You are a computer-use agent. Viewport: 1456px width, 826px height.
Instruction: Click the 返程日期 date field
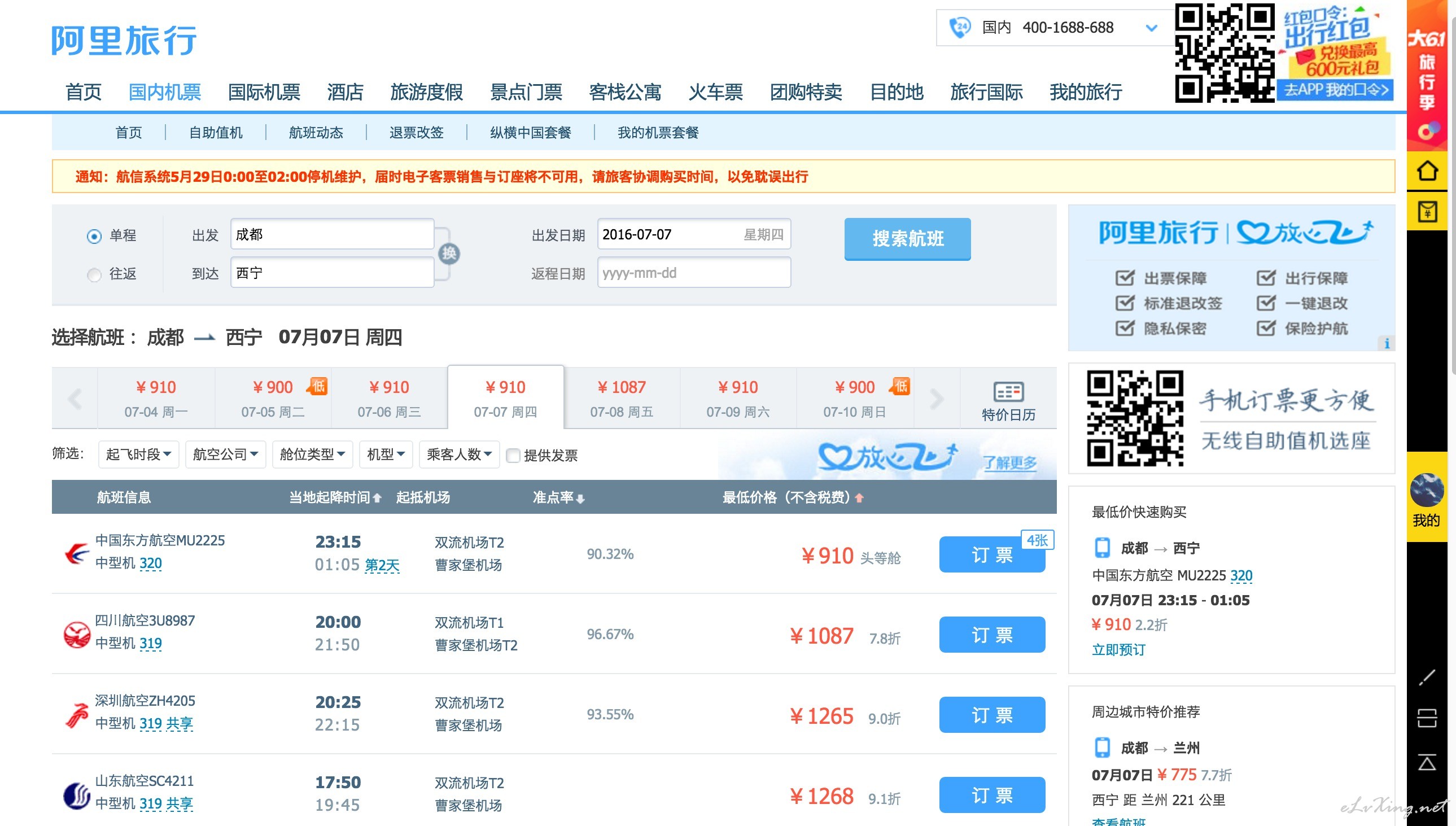pyautogui.click(x=694, y=273)
